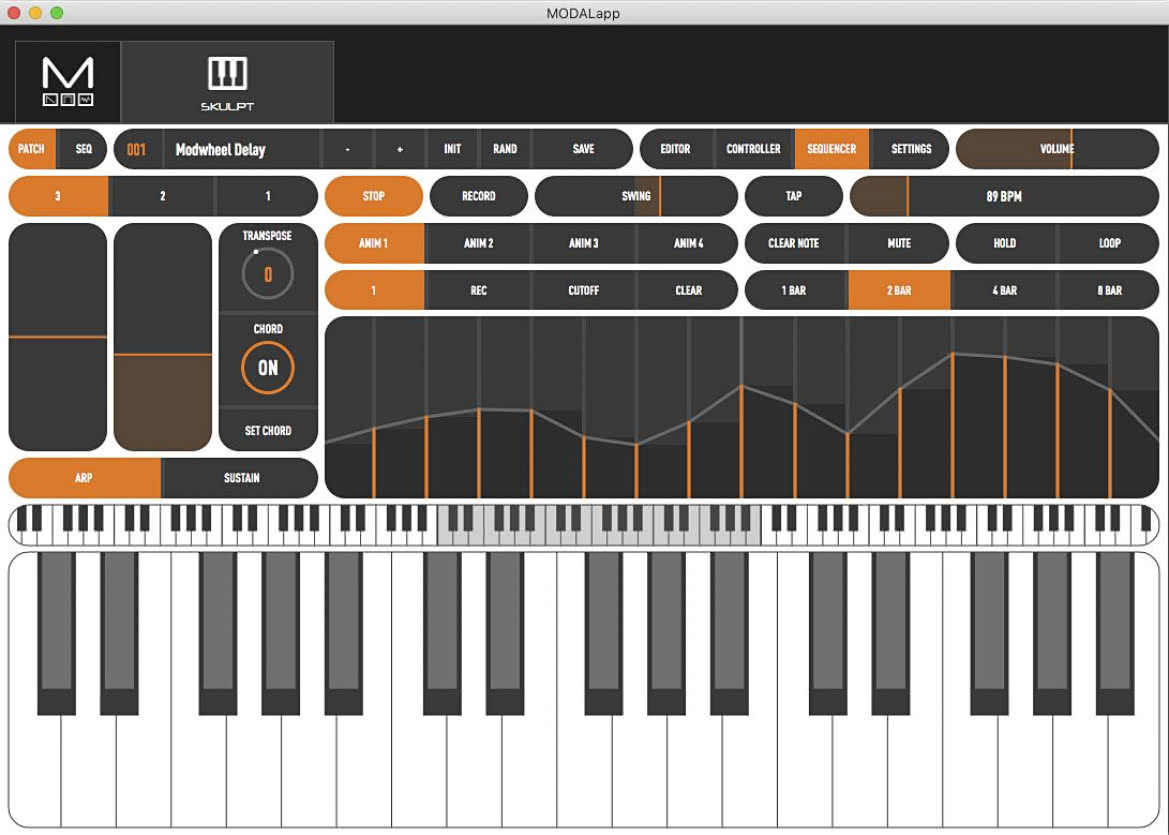The width and height of the screenshot is (1169, 835).
Task: Click the animation CLEAR button
Action: [688, 290]
